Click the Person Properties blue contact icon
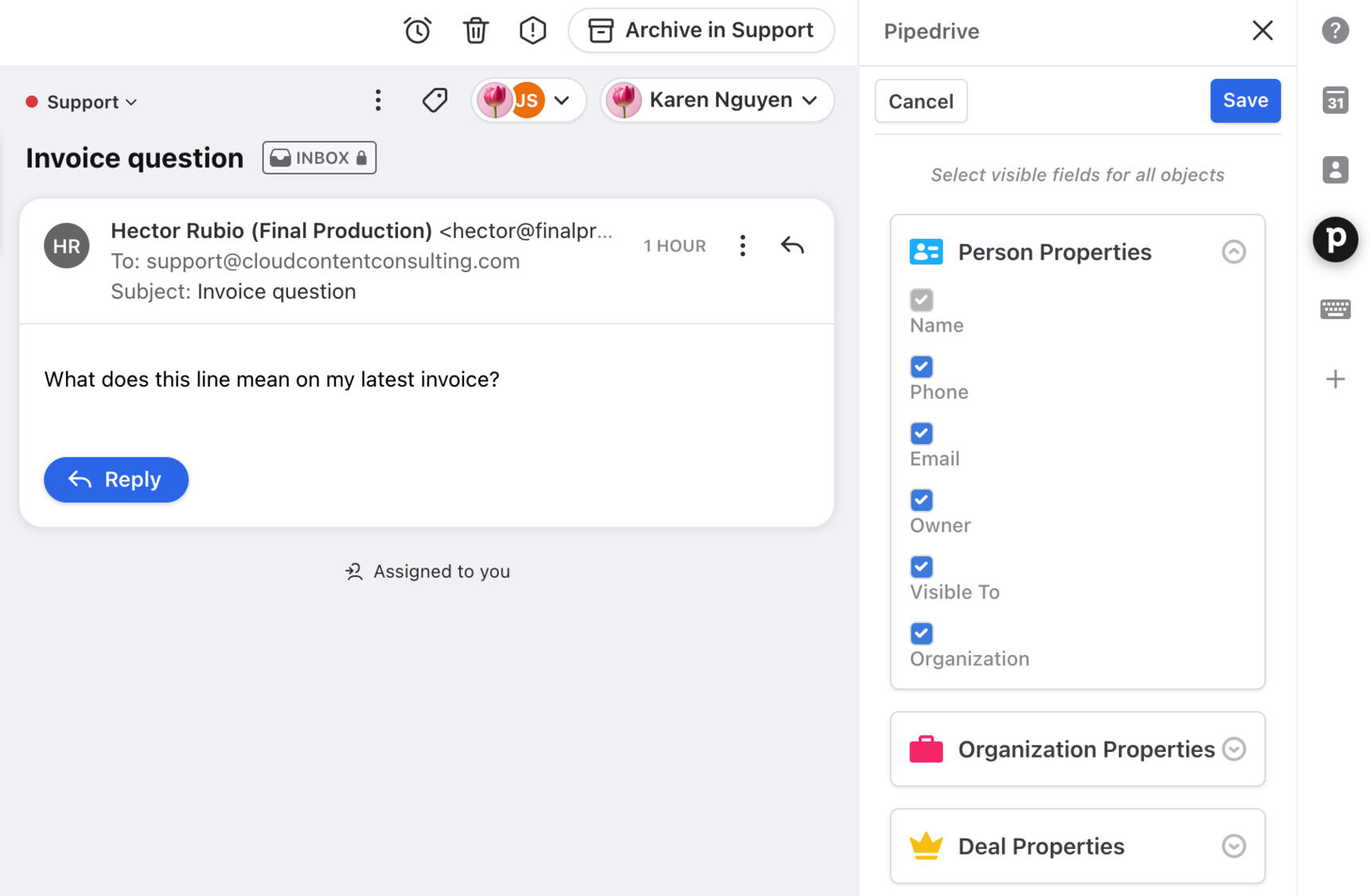The height and width of the screenshot is (896, 1369). click(926, 252)
